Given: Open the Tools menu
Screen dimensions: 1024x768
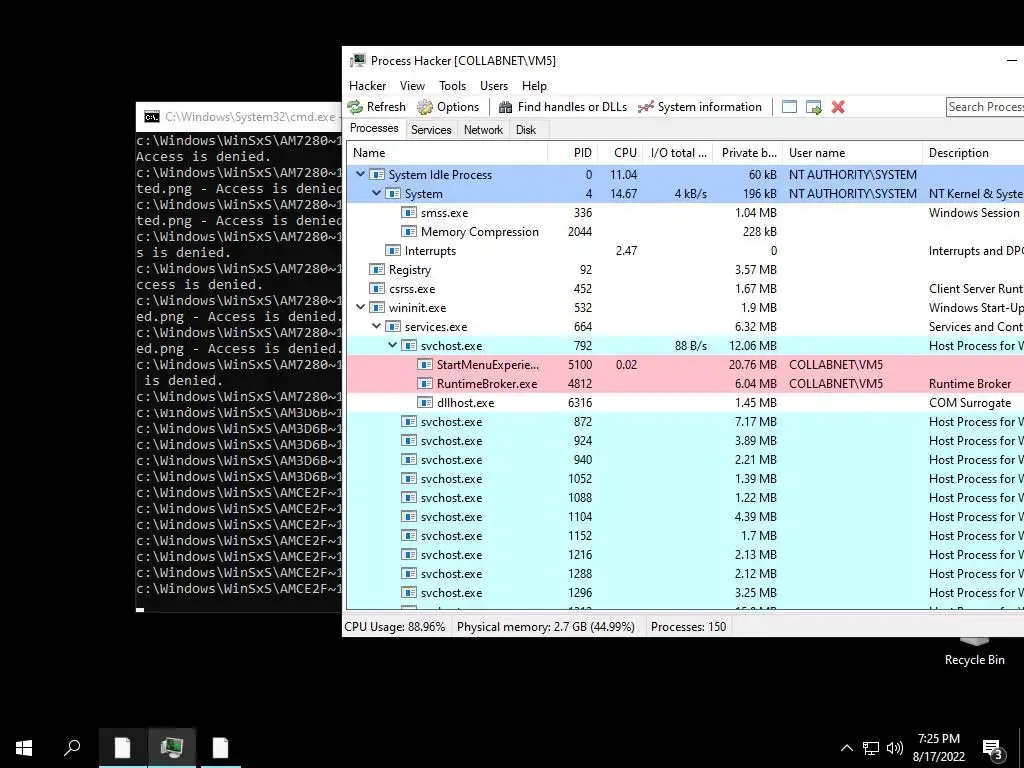Looking at the screenshot, I should tap(453, 86).
